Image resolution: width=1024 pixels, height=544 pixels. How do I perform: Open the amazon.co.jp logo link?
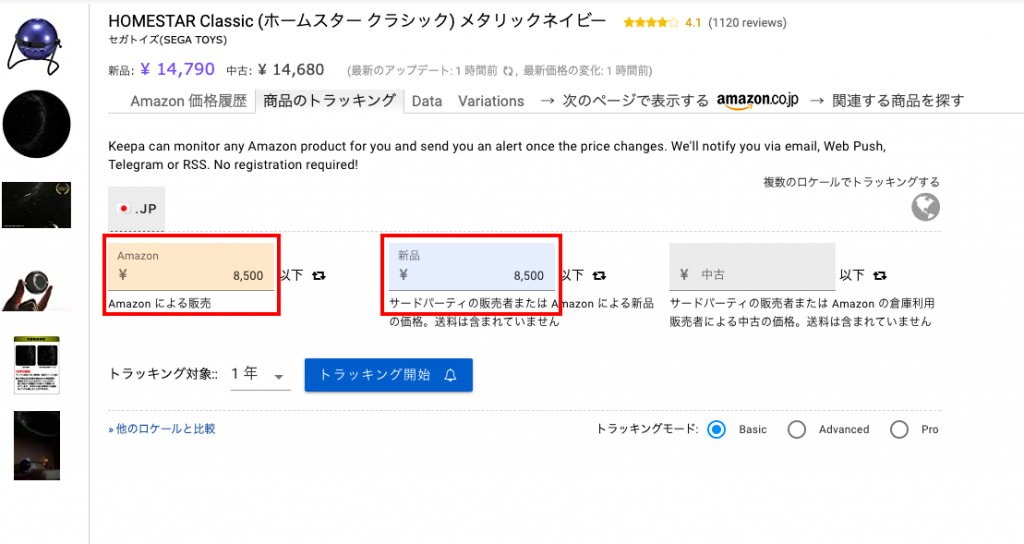(756, 100)
